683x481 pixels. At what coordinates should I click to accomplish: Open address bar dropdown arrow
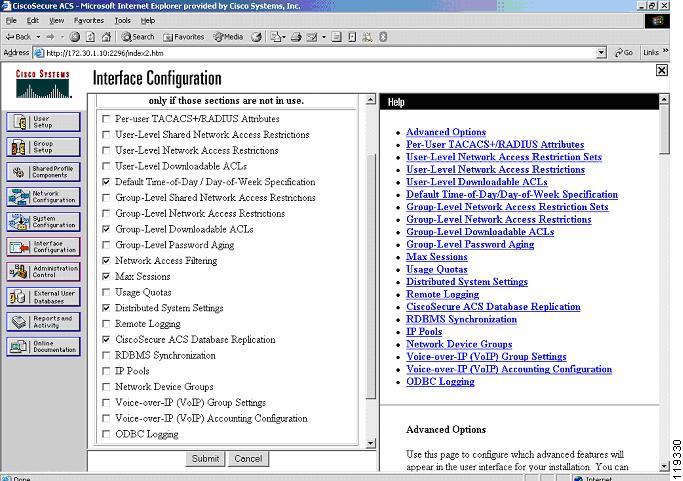pyautogui.click(x=601, y=53)
